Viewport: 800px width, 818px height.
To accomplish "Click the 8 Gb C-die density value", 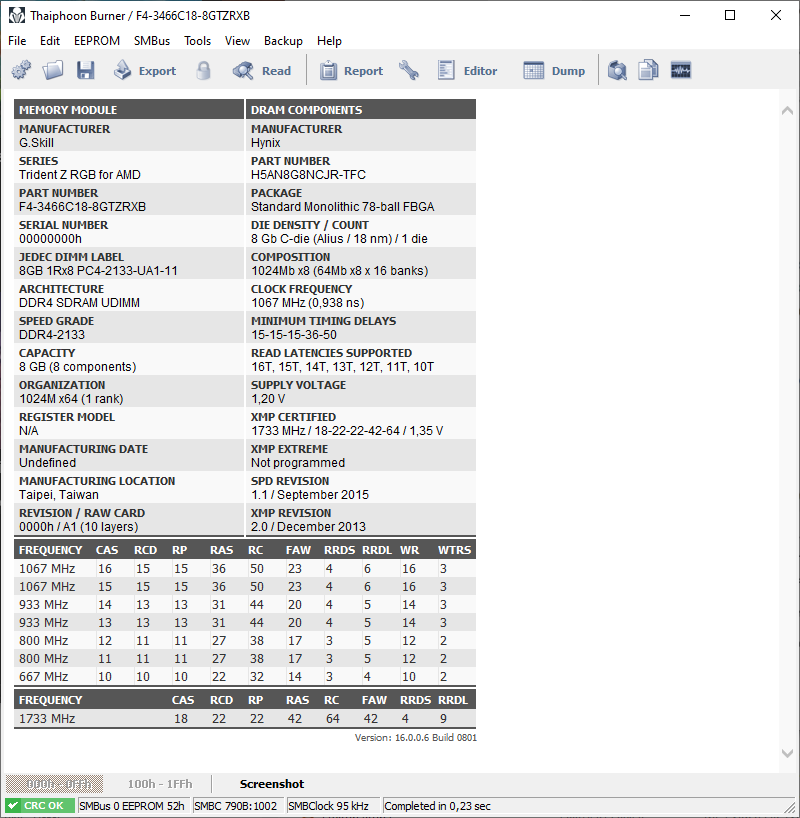I will pos(339,239).
